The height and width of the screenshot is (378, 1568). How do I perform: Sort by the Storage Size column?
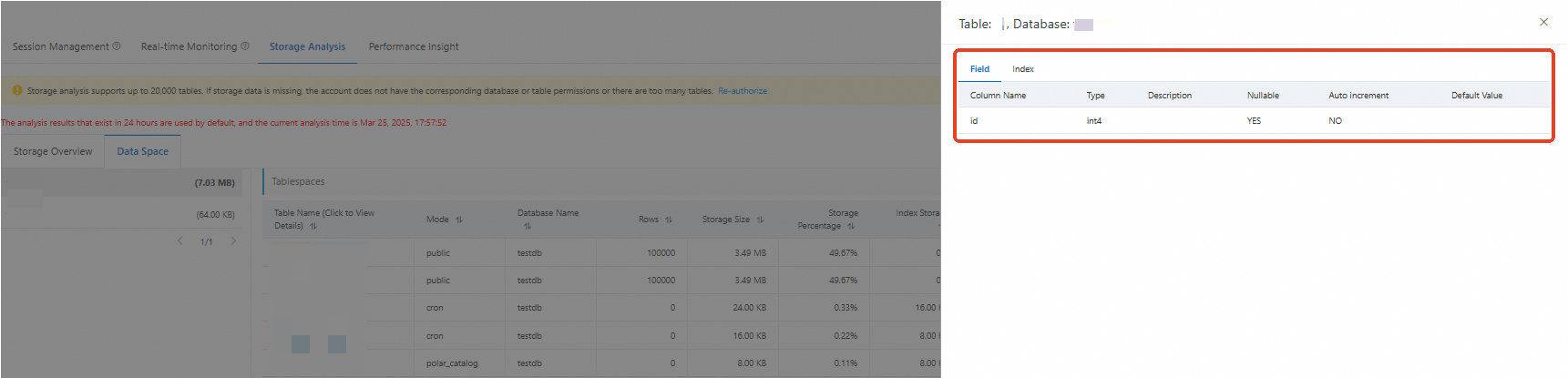pyautogui.click(x=759, y=220)
